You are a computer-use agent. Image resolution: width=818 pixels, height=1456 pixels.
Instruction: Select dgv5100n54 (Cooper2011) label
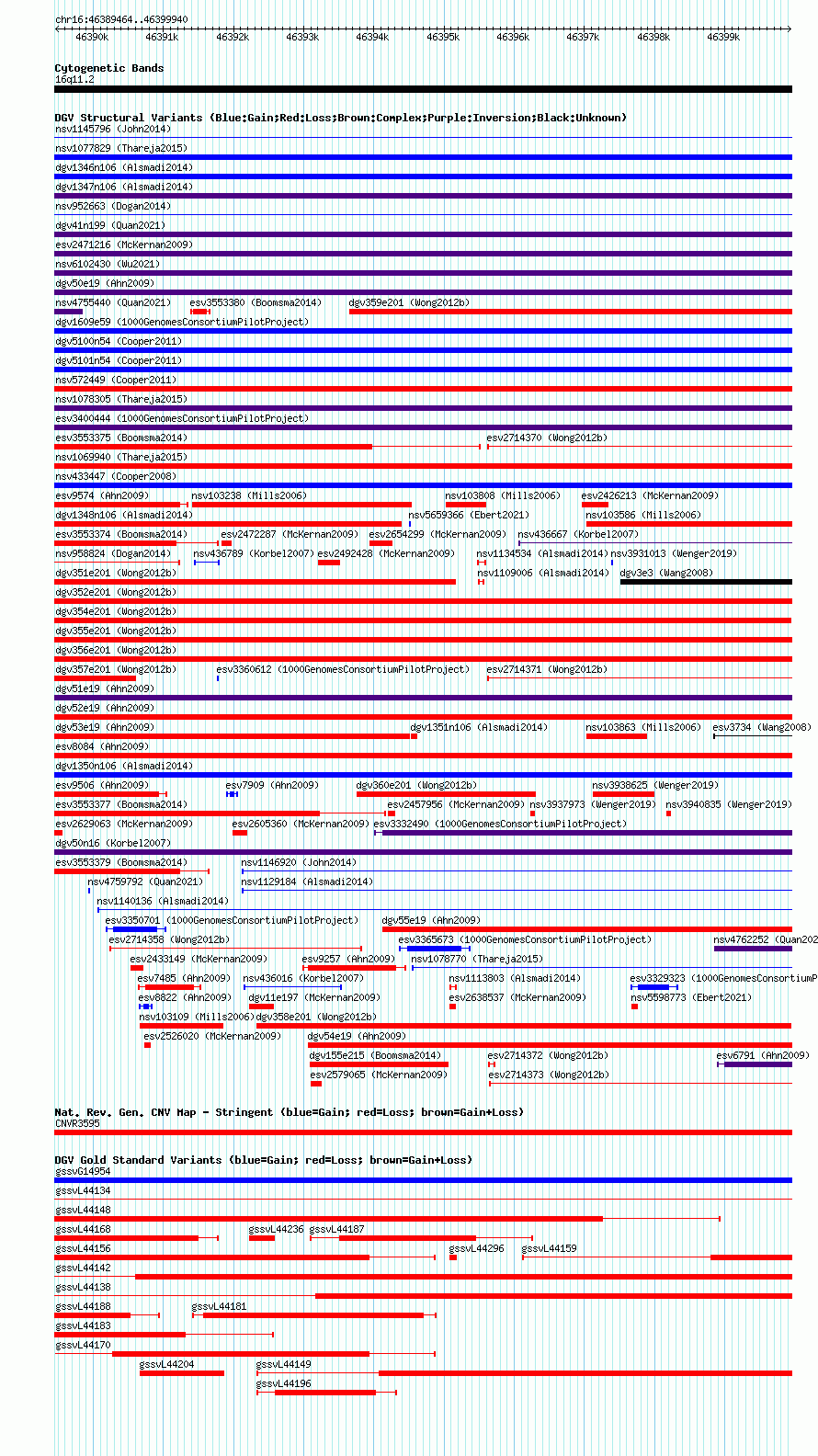point(118,341)
